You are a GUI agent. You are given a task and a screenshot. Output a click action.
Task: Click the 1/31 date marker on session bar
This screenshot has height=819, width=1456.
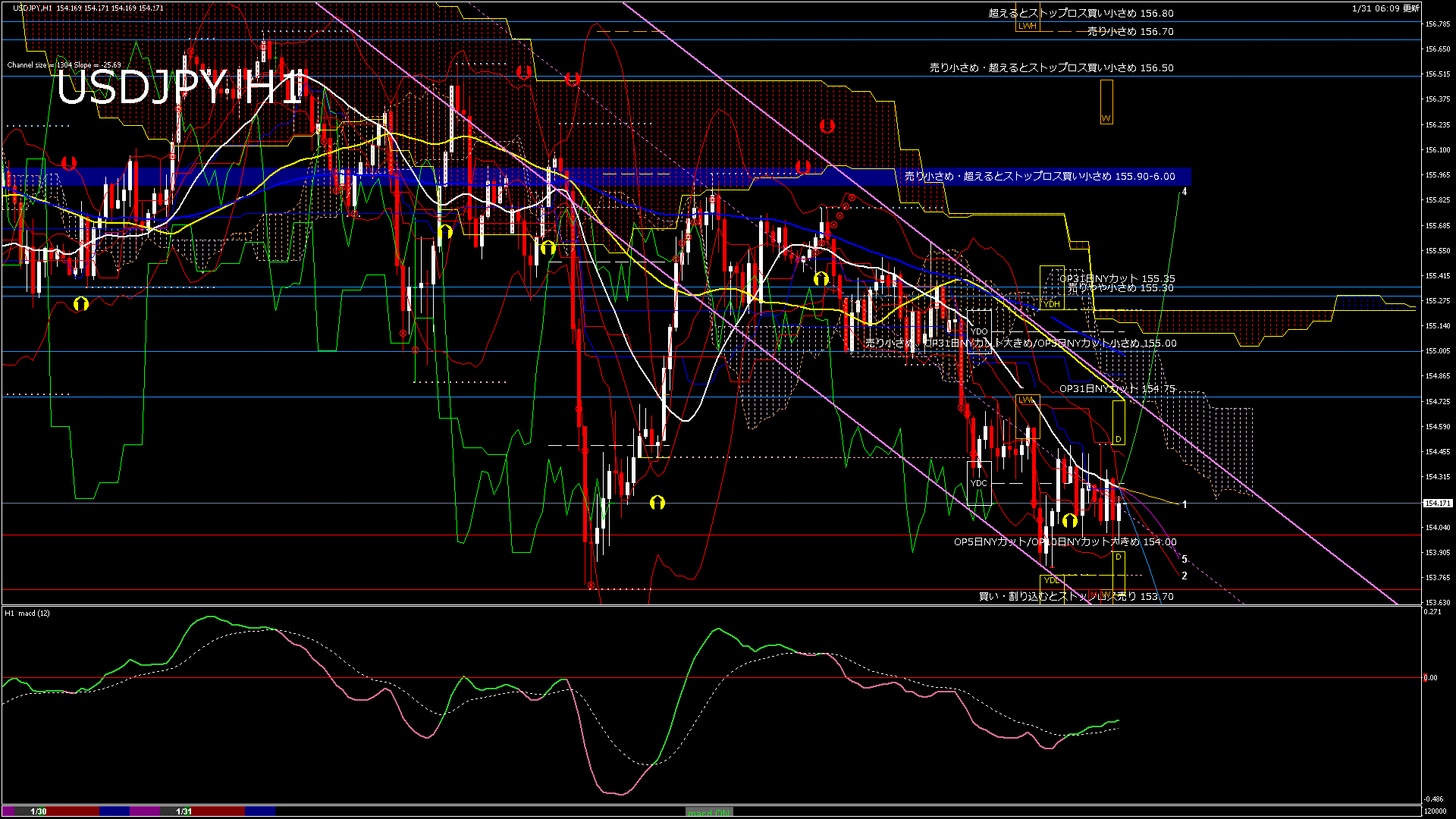click(184, 811)
